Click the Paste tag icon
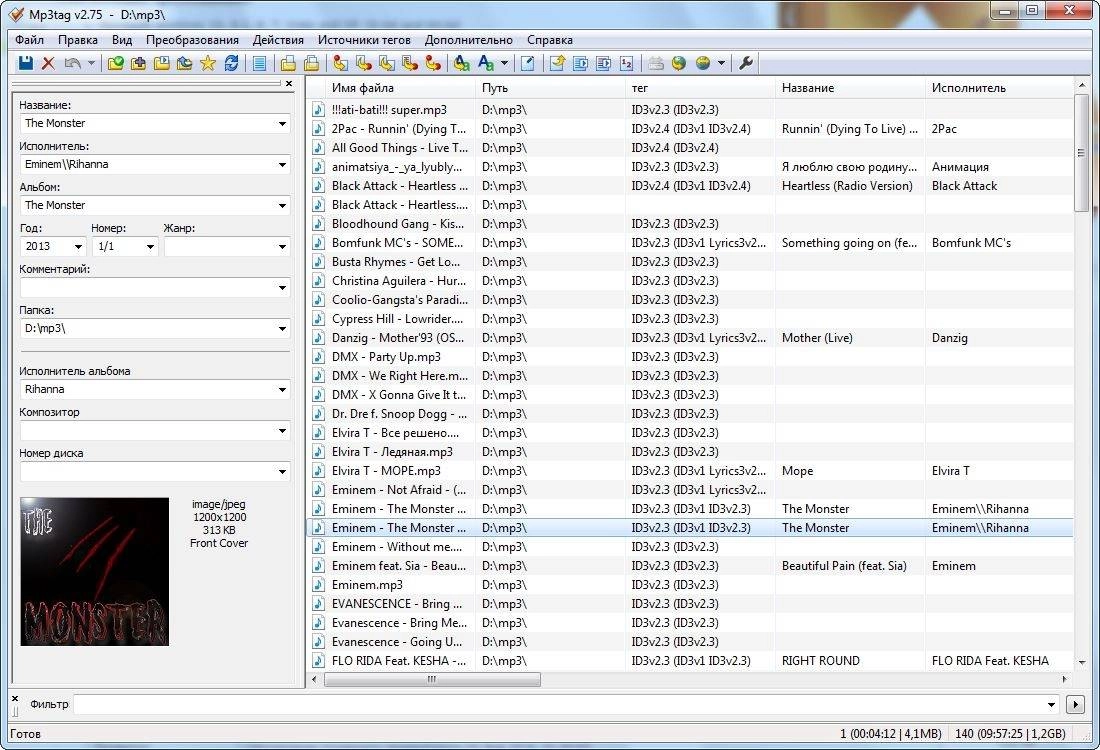This screenshot has height=750, width=1100. click(311, 63)
